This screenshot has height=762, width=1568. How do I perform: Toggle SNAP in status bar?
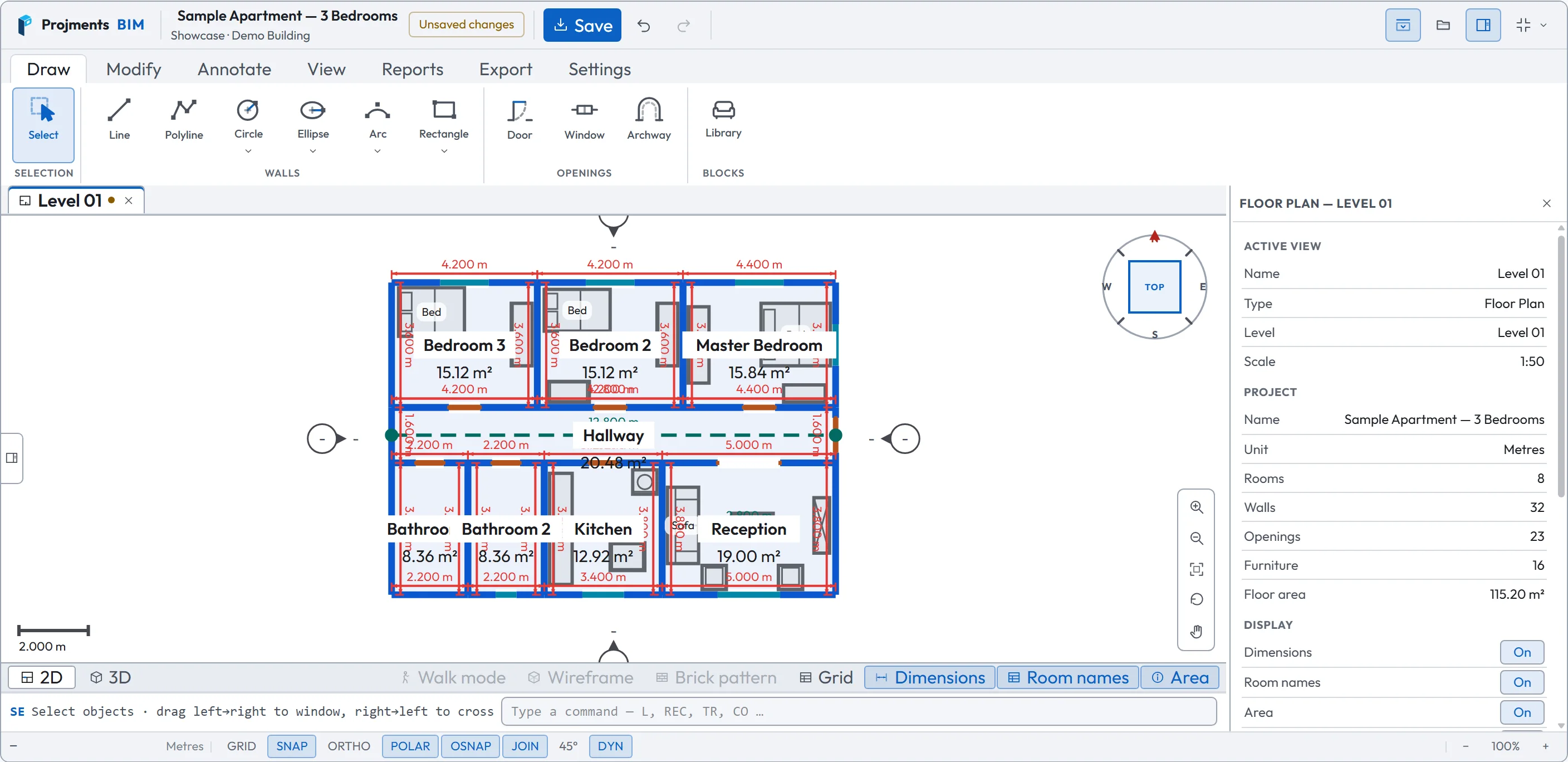pyautogui.click(x=292, y=745)
